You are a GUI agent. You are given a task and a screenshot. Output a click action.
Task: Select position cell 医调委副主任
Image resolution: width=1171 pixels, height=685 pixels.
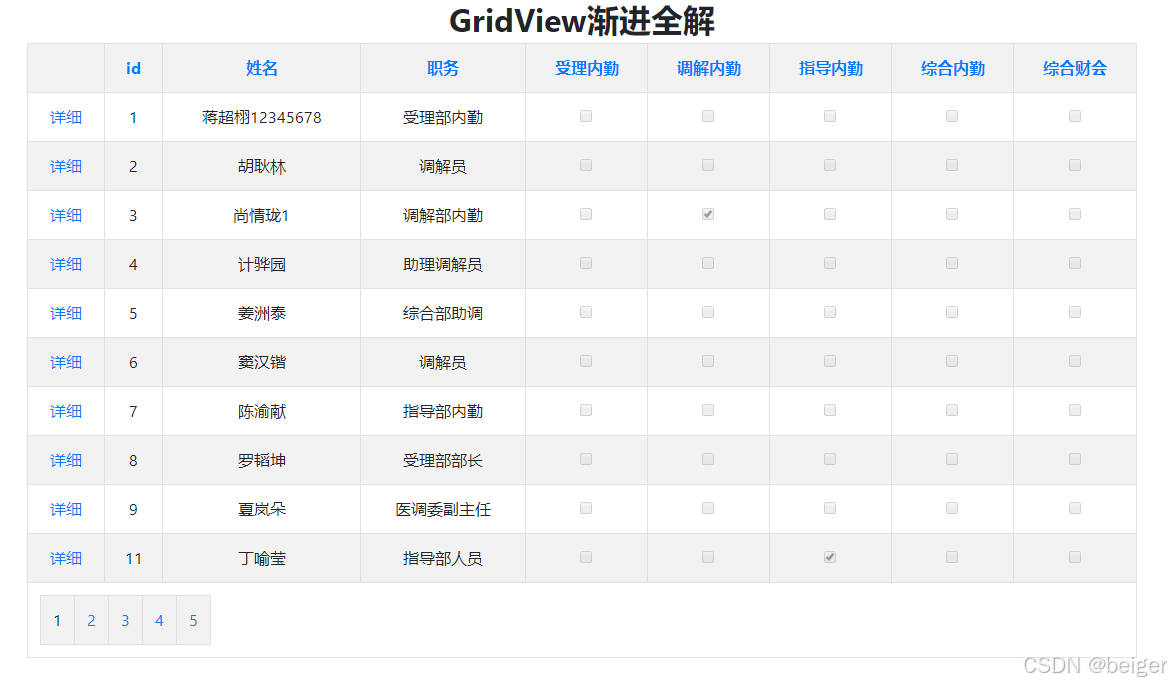(x=443, y=509)
